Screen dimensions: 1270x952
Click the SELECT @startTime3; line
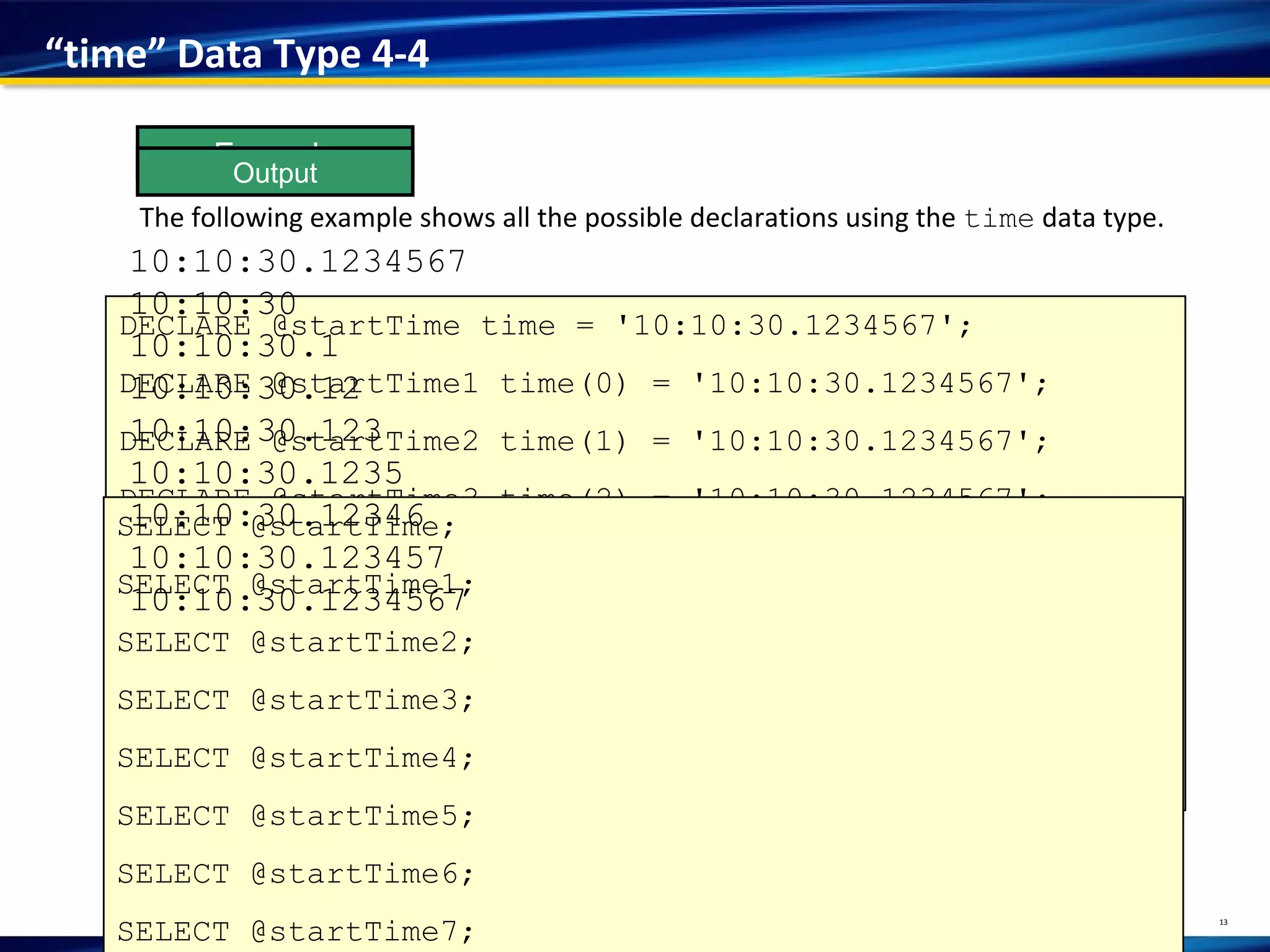point(296,700)
